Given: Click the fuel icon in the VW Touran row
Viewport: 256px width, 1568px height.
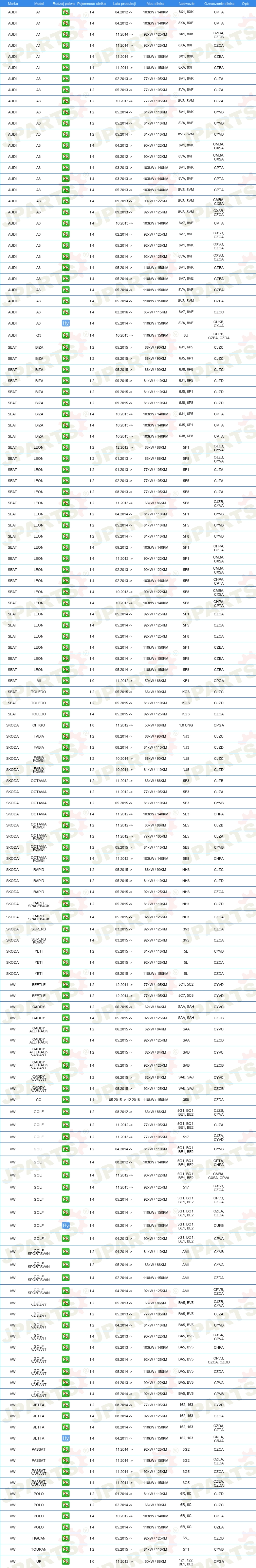Looking at the screenshot, I should coord(66,1549).
